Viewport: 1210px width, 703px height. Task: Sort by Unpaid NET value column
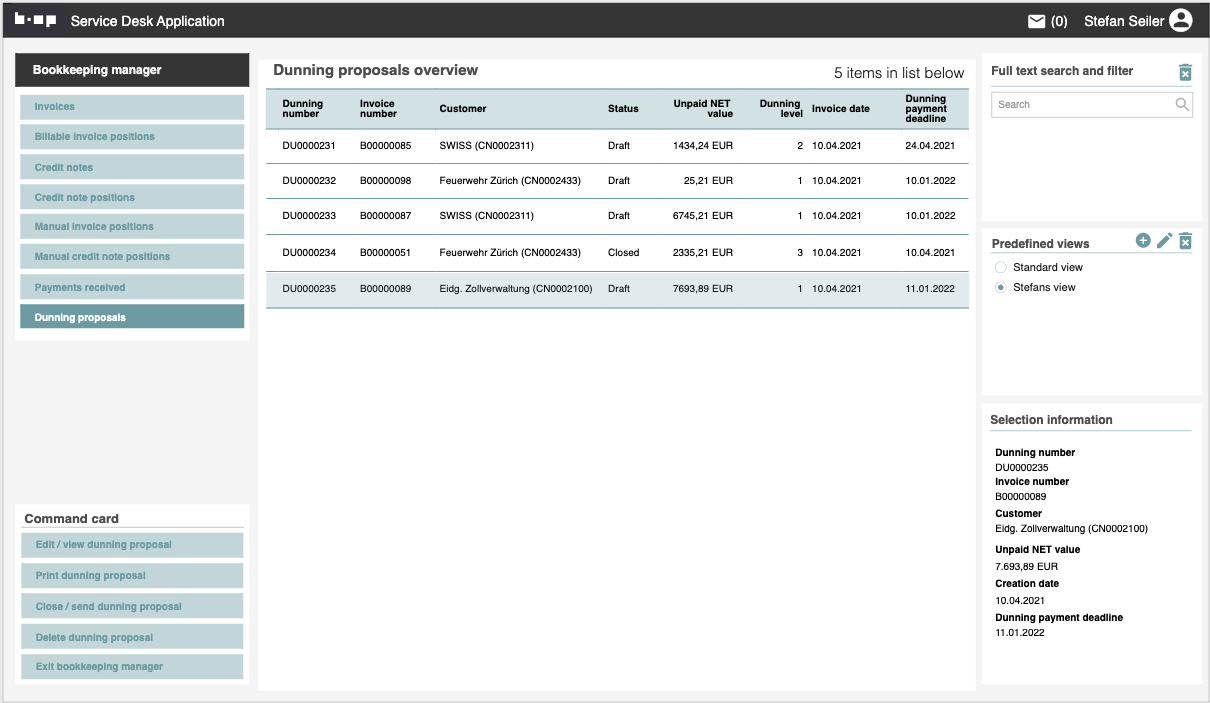click(x=703, y=108)
